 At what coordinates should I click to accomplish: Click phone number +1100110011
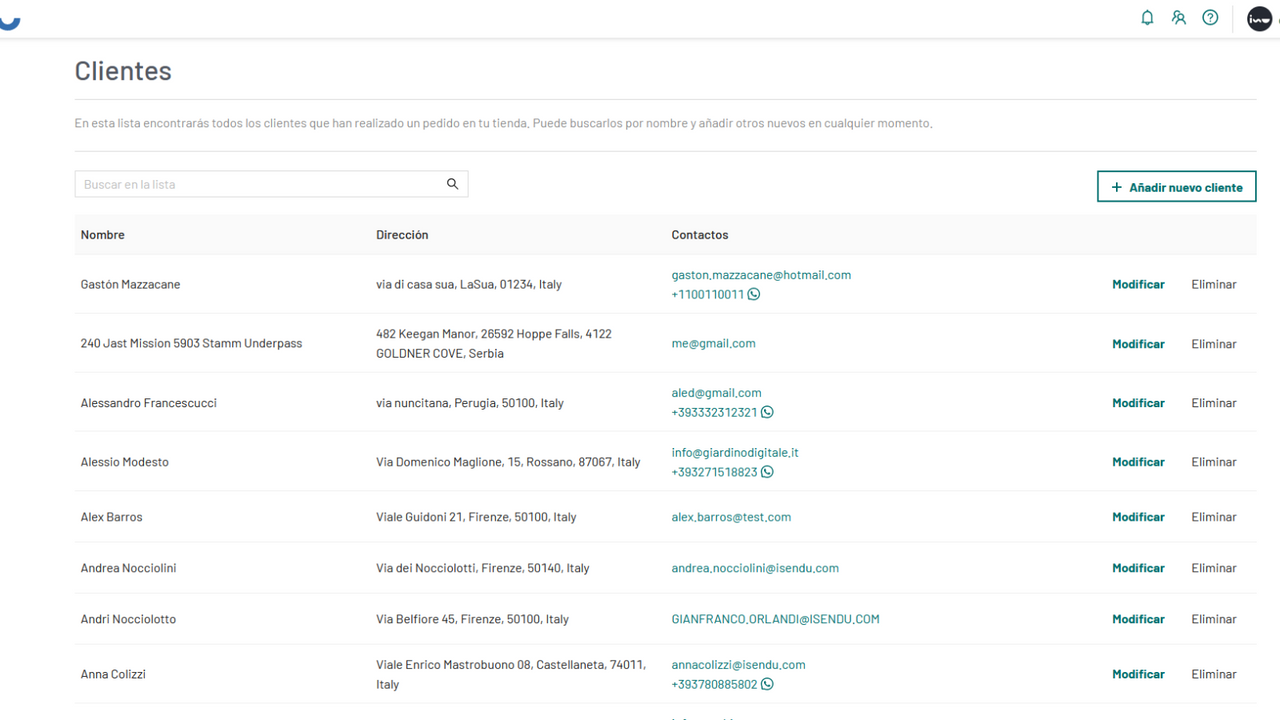pyautogui.click(x=708, y=294)
